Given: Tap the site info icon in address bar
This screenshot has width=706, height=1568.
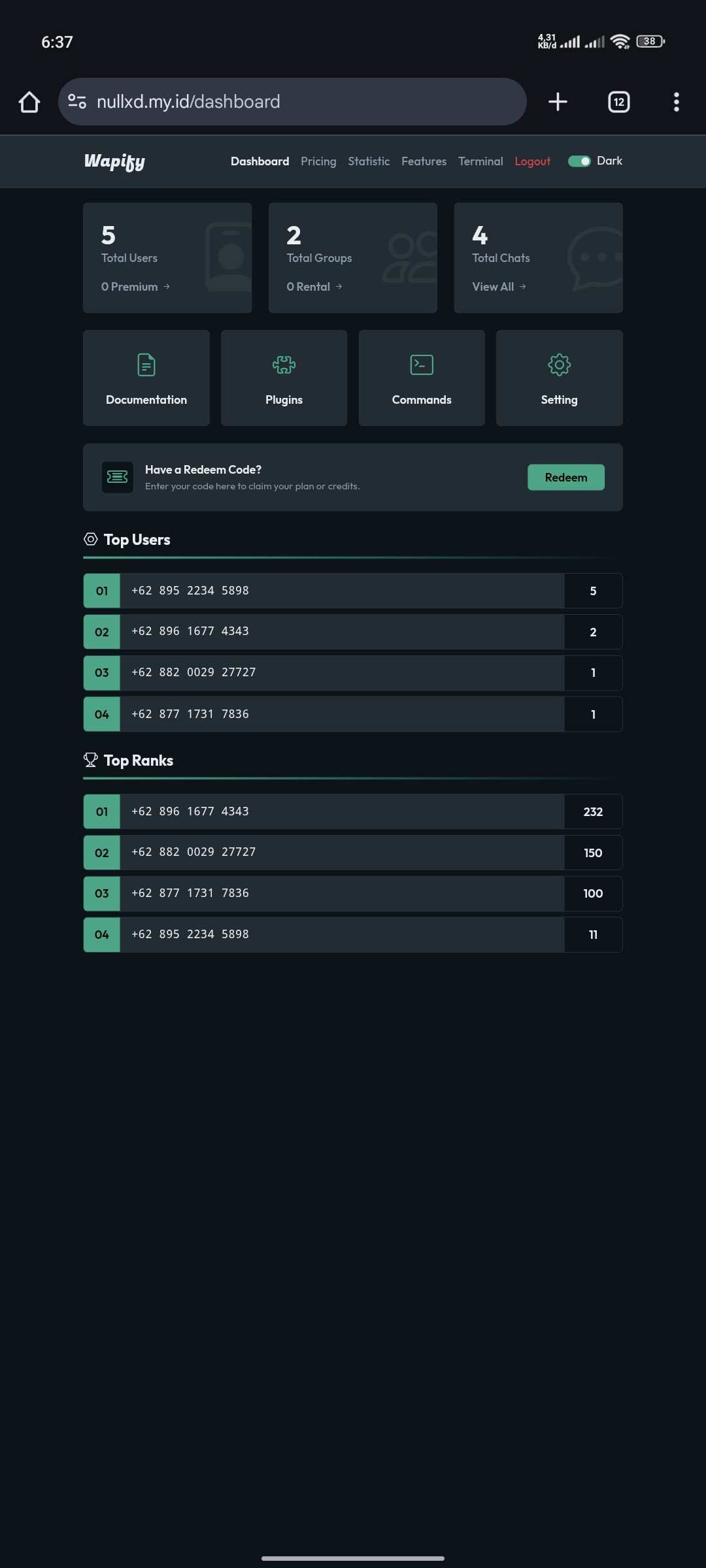Looking at the screenshot, I should tap(77, 102).
